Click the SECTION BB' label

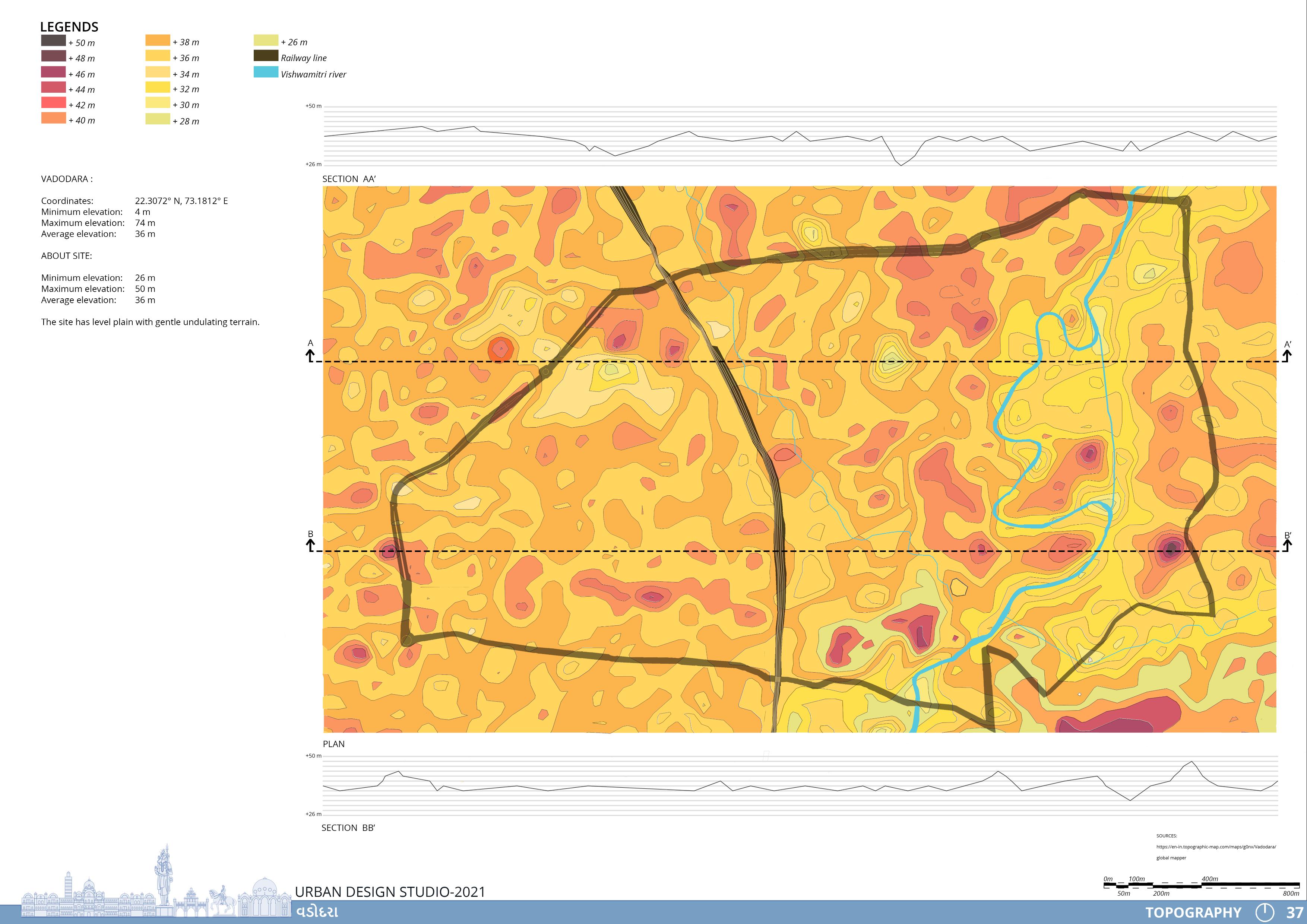348,828
